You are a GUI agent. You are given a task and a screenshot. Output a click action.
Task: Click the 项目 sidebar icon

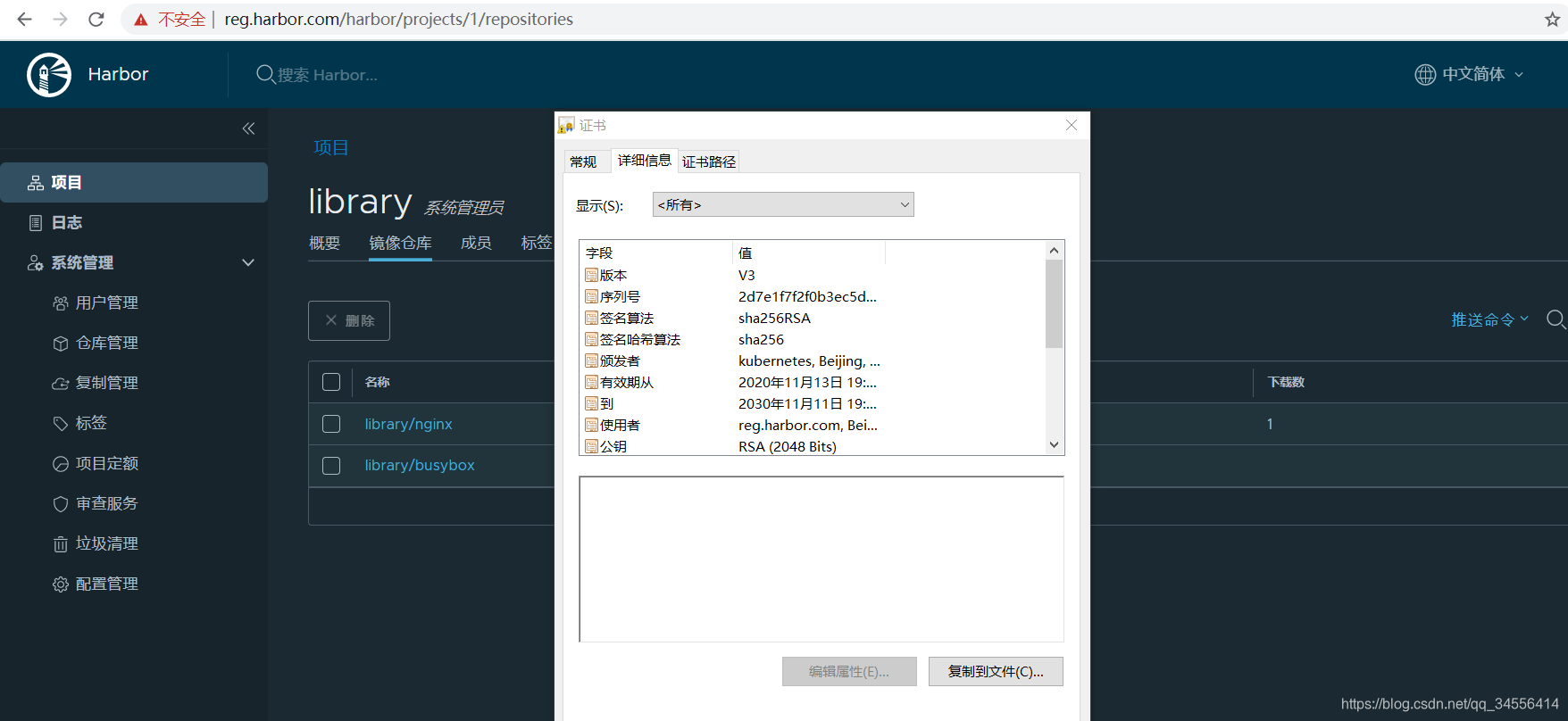pos(36,183)
